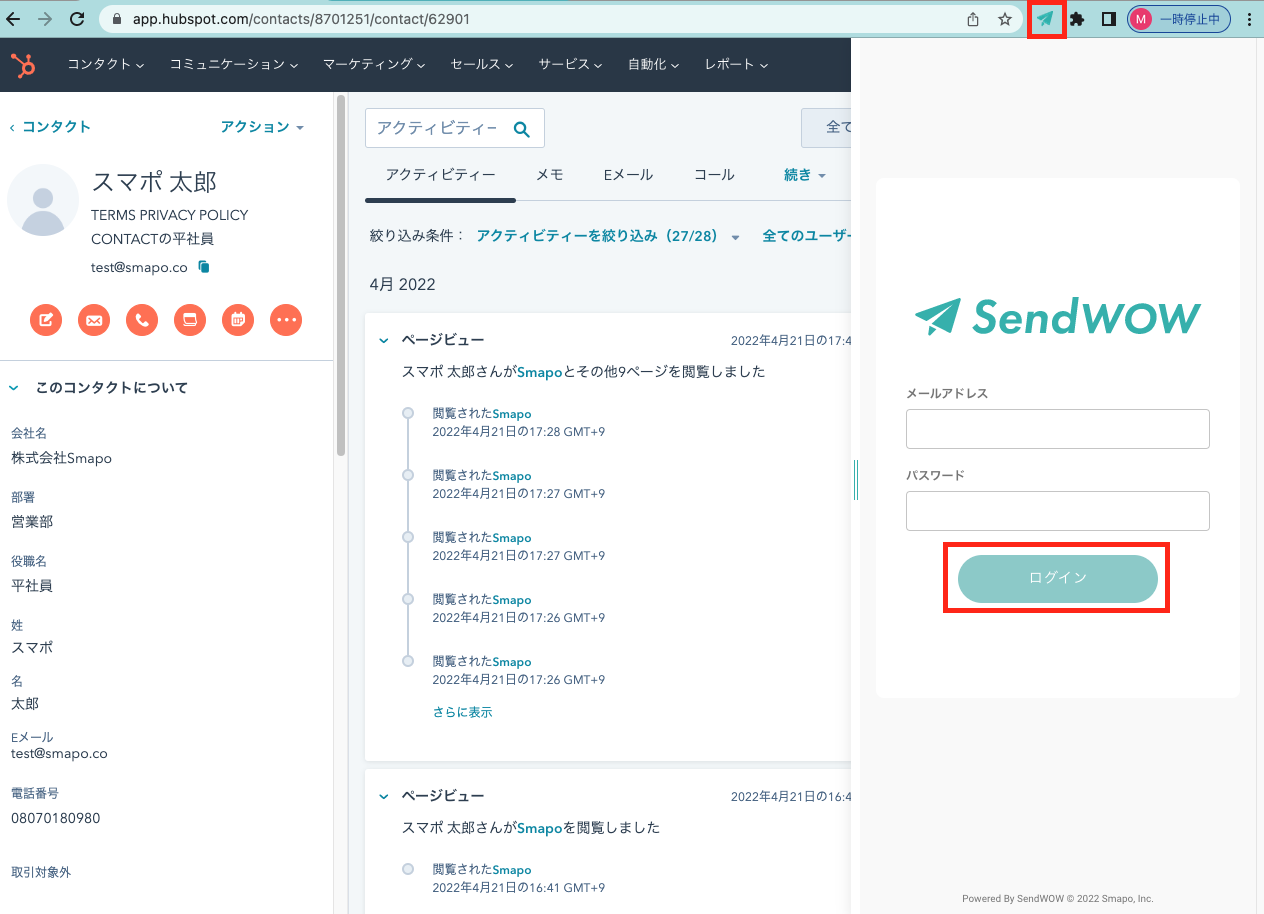Compose an email with the orange envelope icon
The width and height of the screenshot is (1264, 914).
pos(94,320)
